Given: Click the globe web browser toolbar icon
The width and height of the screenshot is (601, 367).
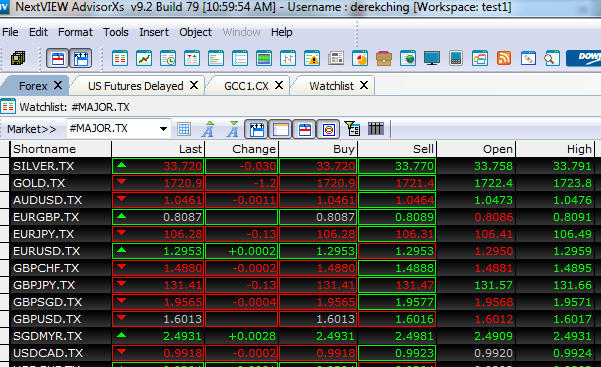Looking at the screenshot, I should tap(408, 59).
